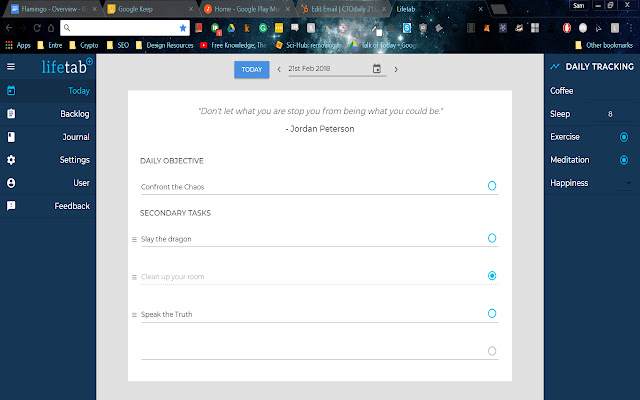Screen dimensions: 640x400
Task: Click the browser home button
Action: click(51, 28)
